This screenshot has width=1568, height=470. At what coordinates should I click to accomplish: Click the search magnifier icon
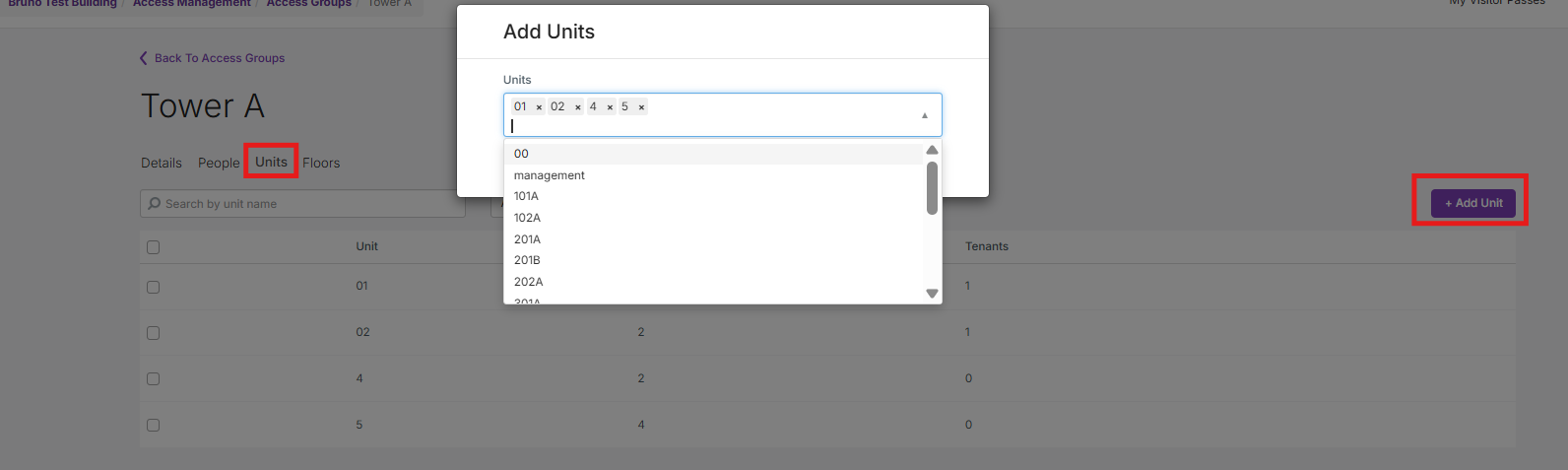[x=155, y=204]
